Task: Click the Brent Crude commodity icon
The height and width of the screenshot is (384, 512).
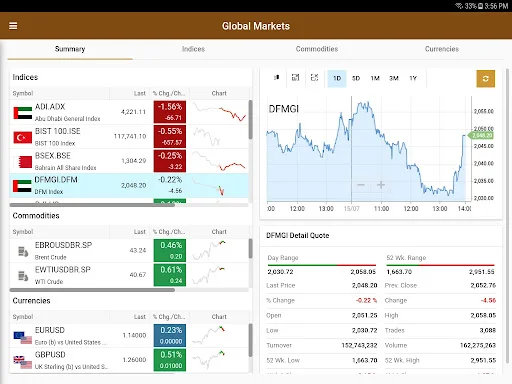Action: tap(23, 251)
